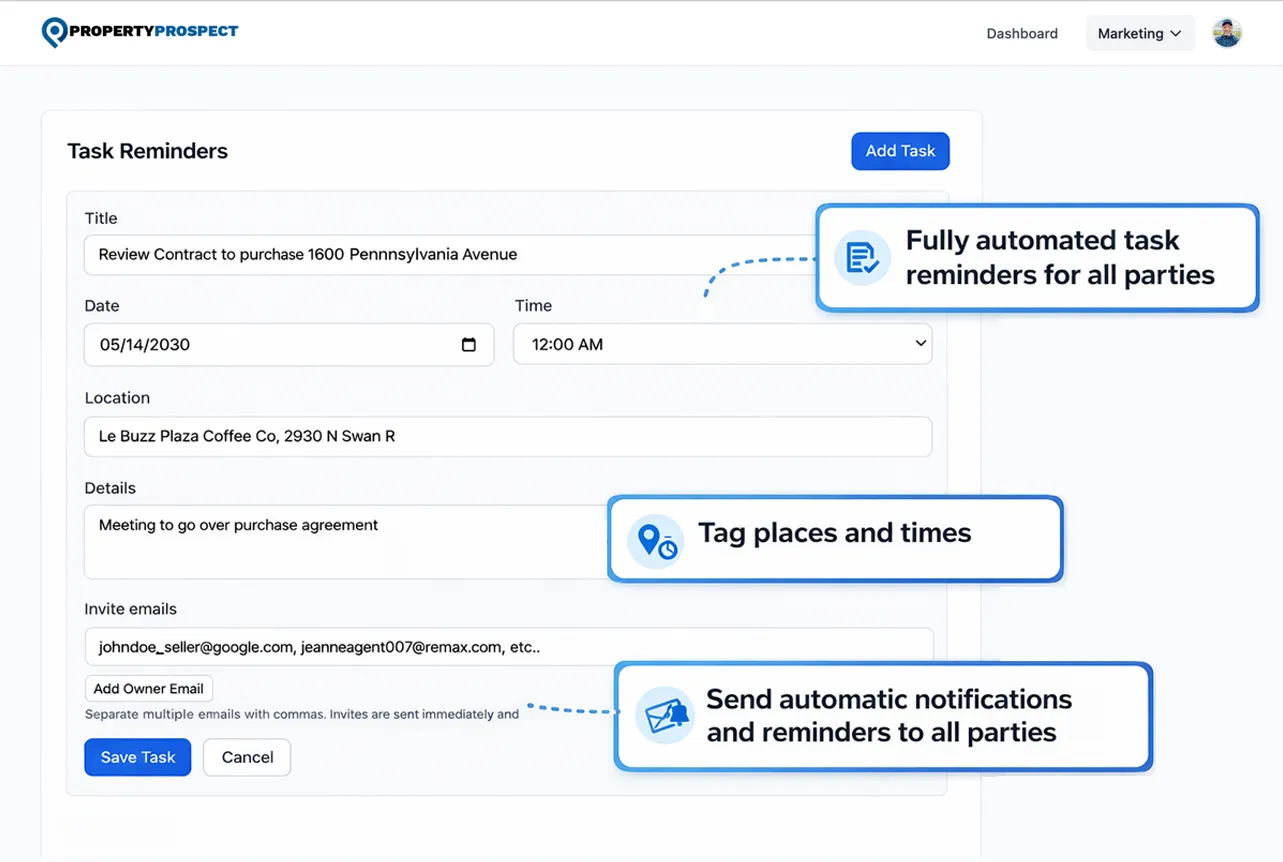Go to the Dashboard menu item
Viewport: 1283px width, 862px height.
(1022, 33)
